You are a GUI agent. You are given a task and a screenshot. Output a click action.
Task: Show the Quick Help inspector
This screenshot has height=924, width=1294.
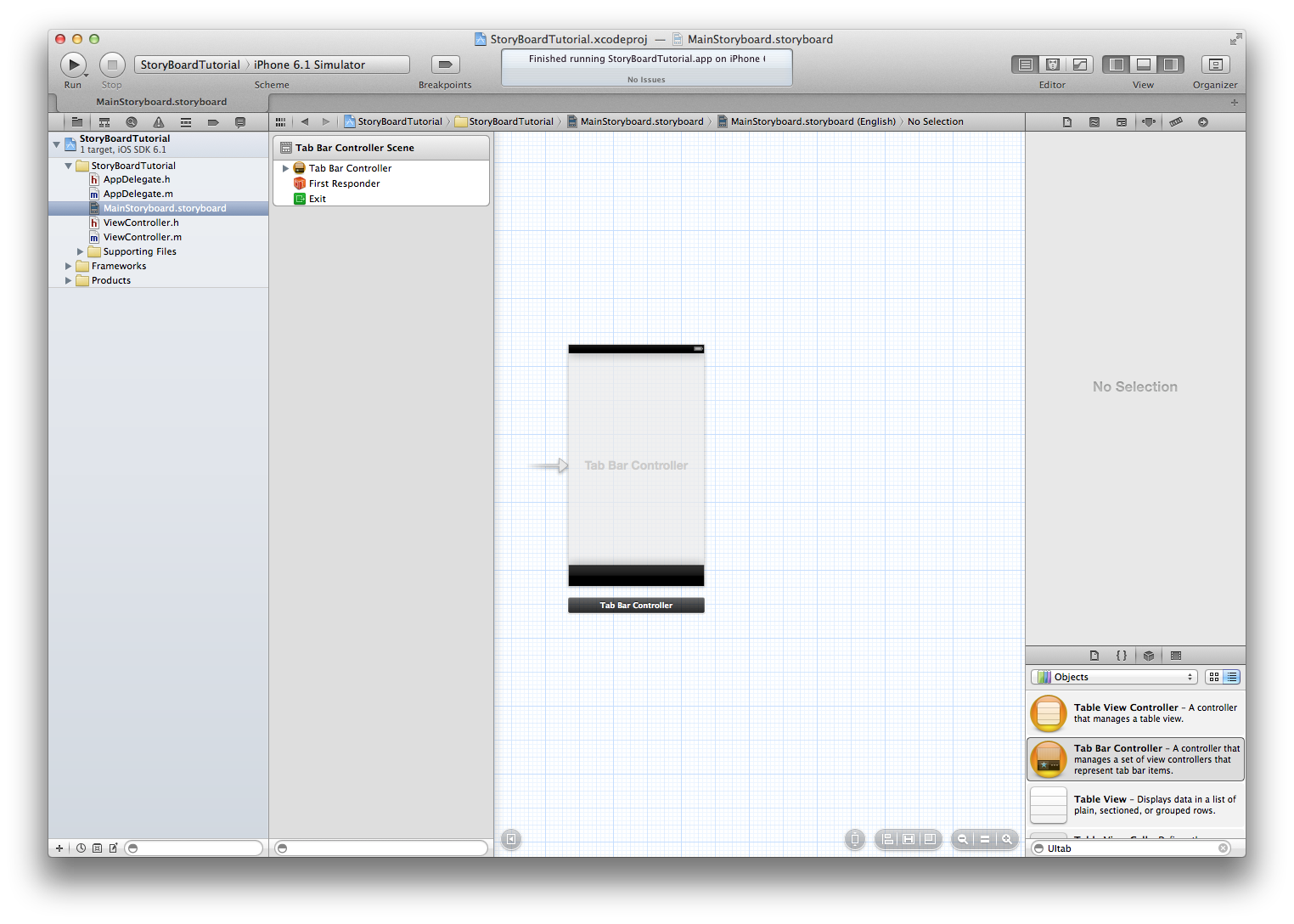1094,122
